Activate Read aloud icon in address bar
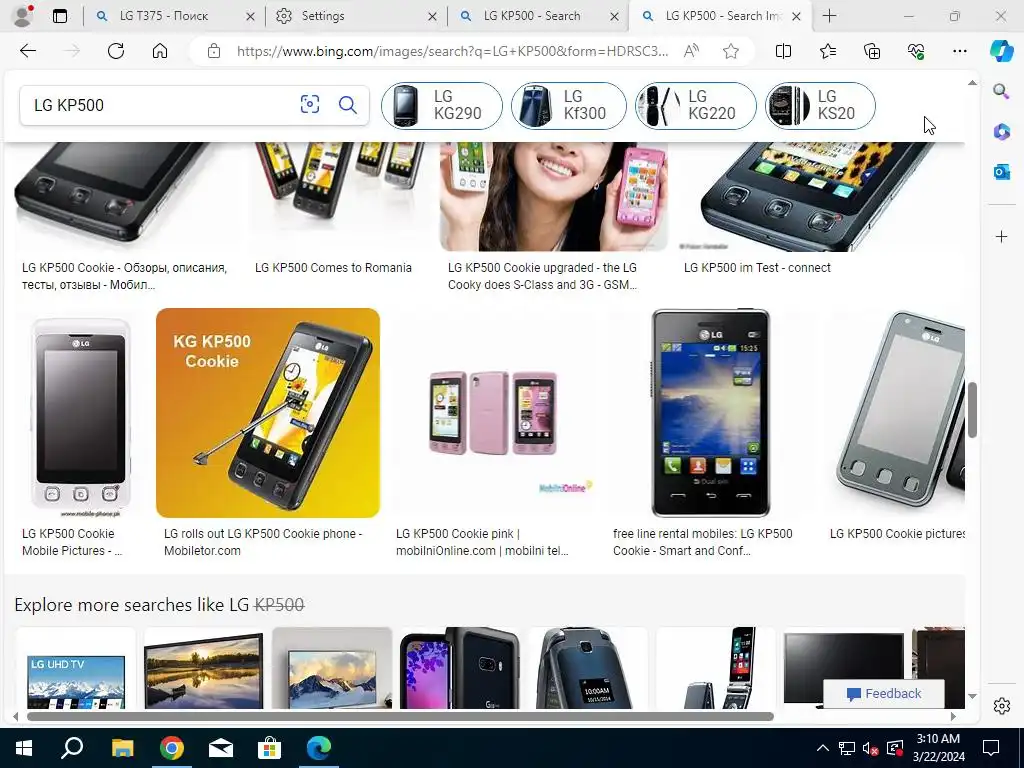 pos(691,51)
